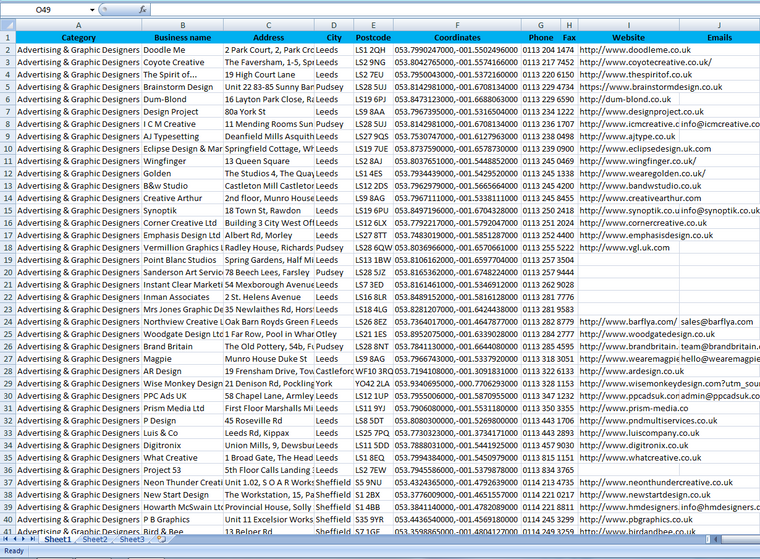This screenshot has height=559, width=760.
Task: Select column E header
Action: point(373,25)
